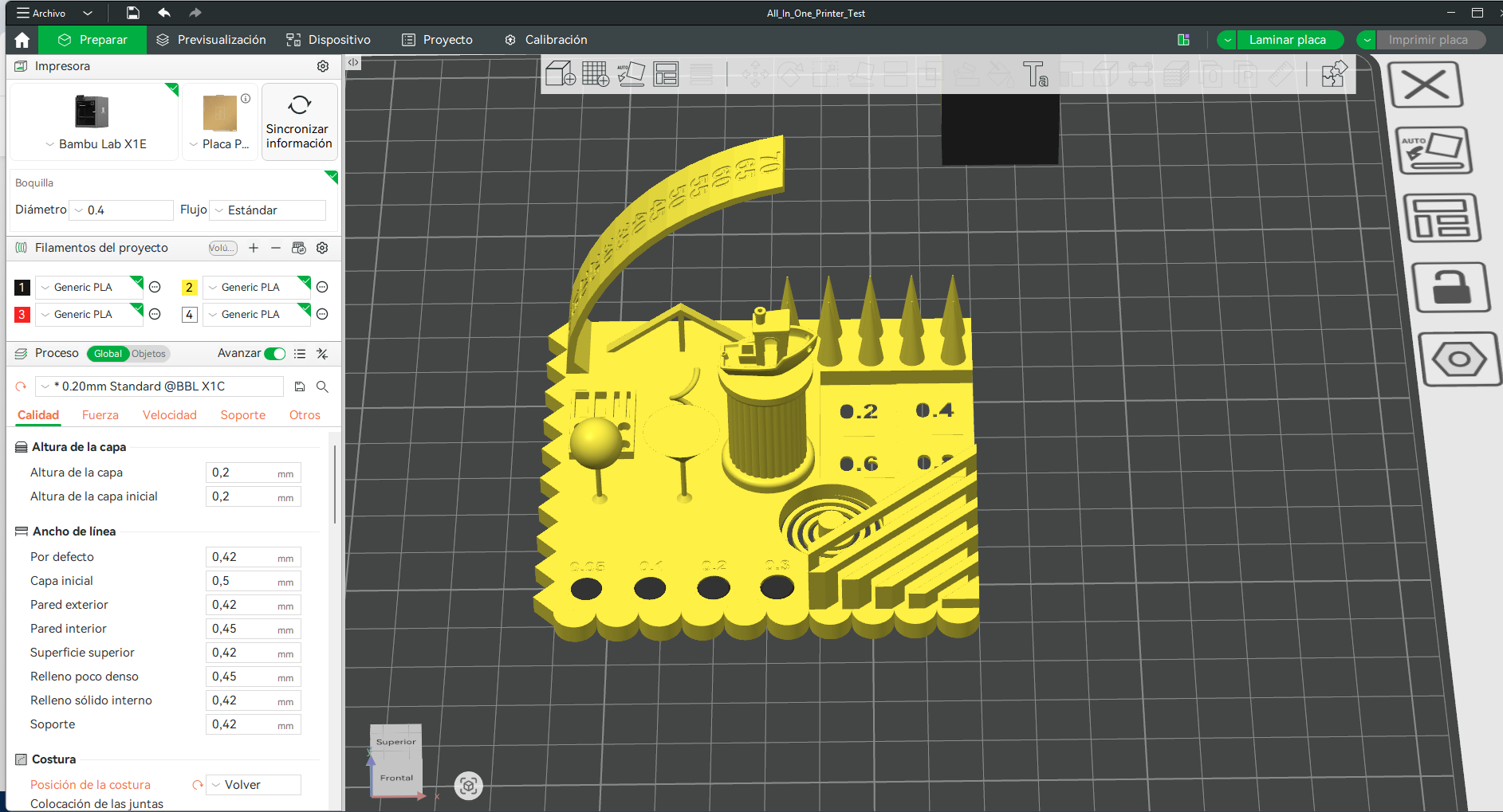The height and width of the screenshot is (812, 1503).
Task: Switch process scope to Global
Action: [108, 354]
